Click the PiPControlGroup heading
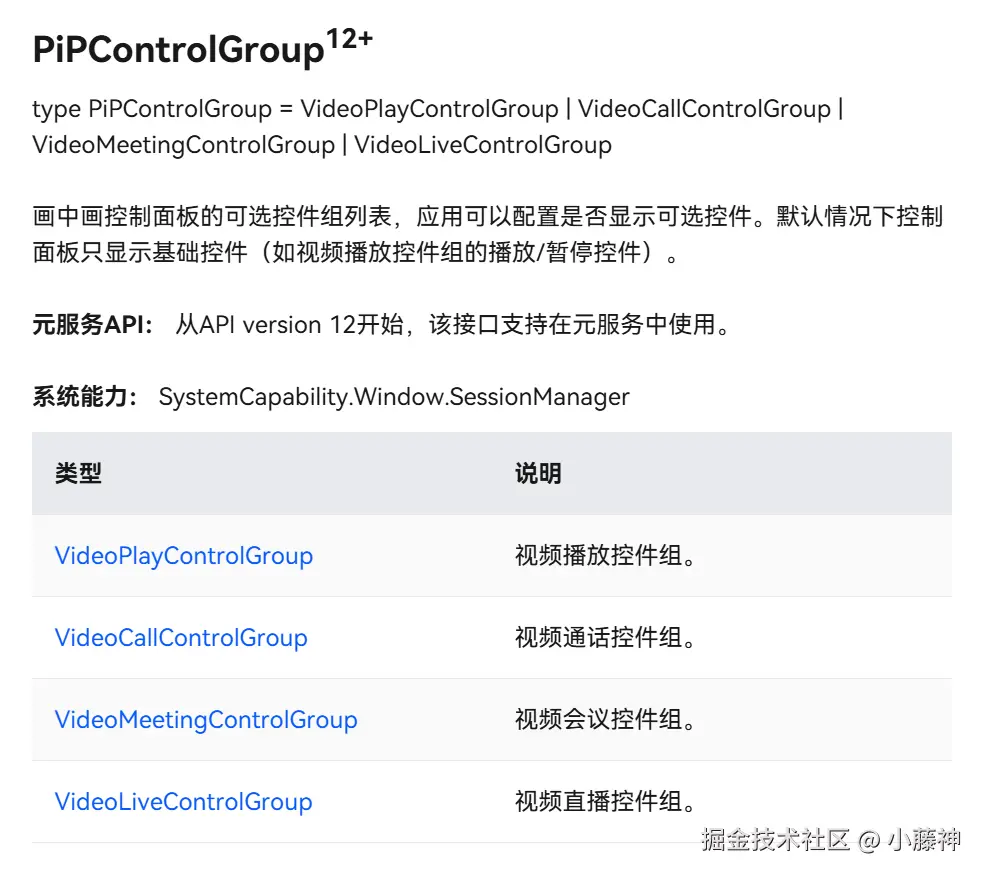Screen dimensions: 986x878 (179, 50)
